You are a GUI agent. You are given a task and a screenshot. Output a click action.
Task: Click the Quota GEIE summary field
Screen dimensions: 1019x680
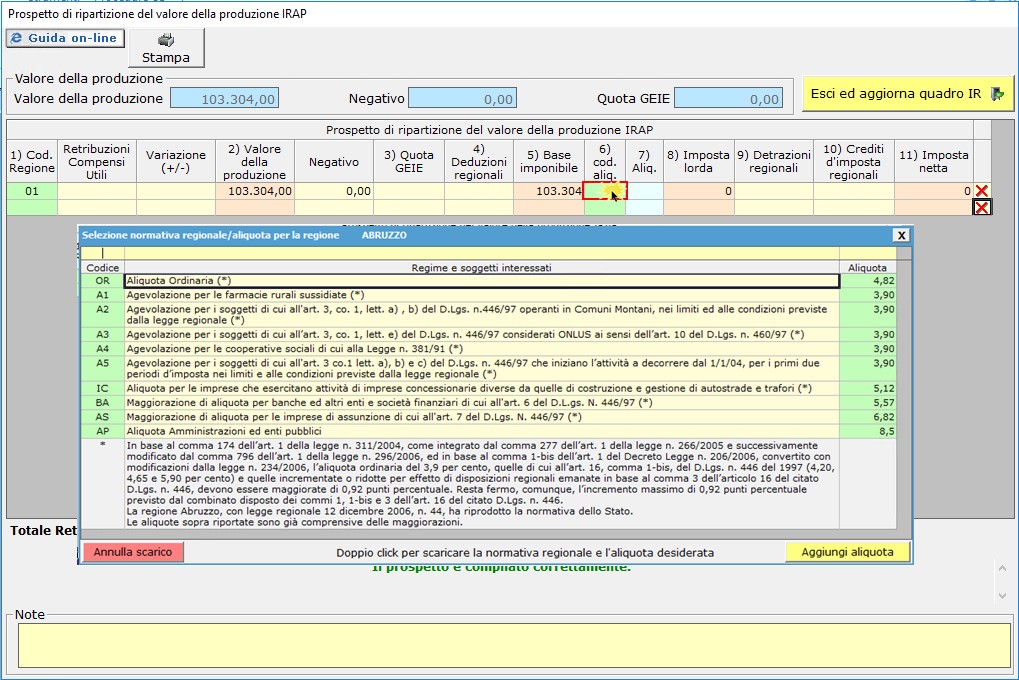(728, 99)
